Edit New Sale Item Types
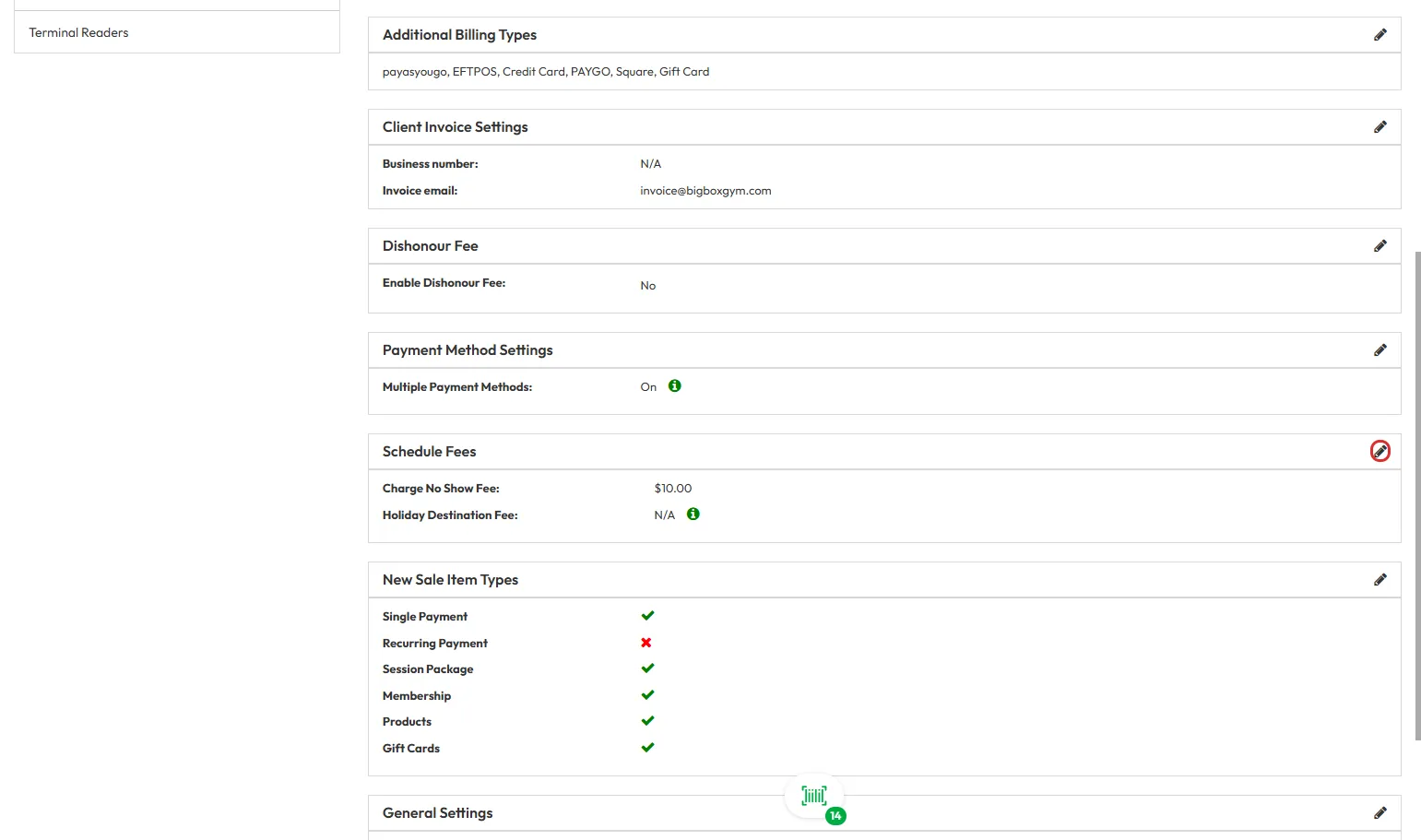The width and height of the screenshot is (1421, 840). (1380, 580)
